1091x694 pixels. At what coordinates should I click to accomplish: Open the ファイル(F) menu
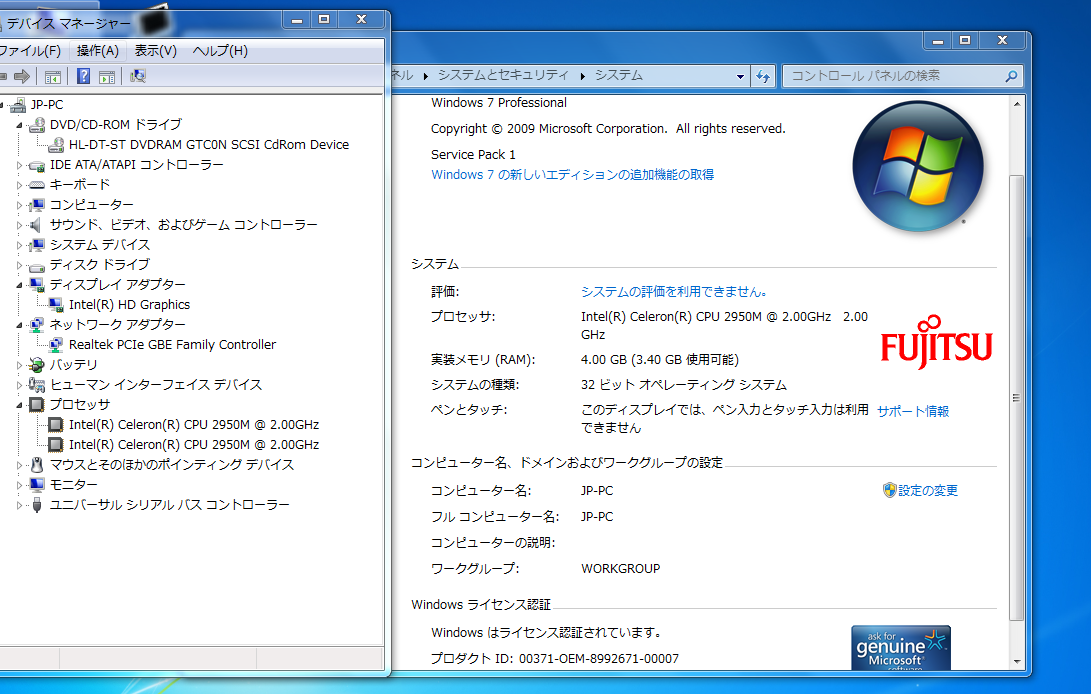(x=29, y=51)
